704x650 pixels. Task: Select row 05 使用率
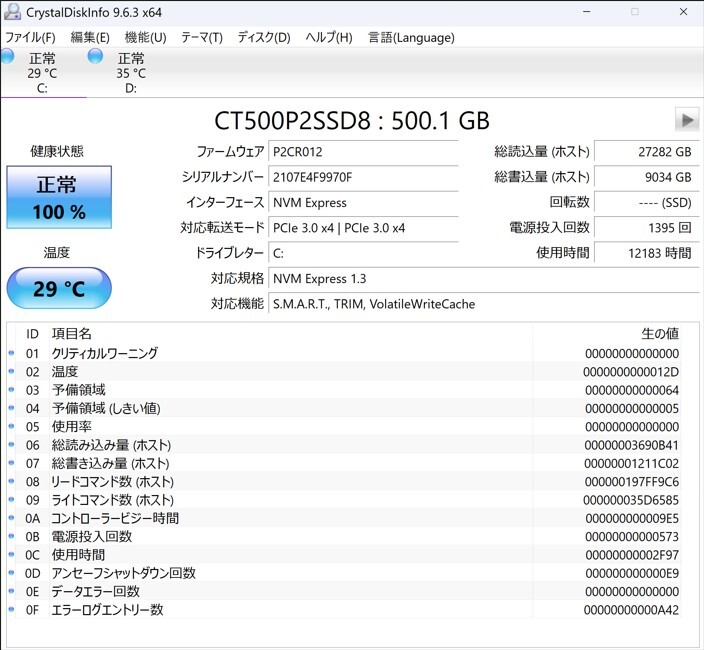point(344,427)
